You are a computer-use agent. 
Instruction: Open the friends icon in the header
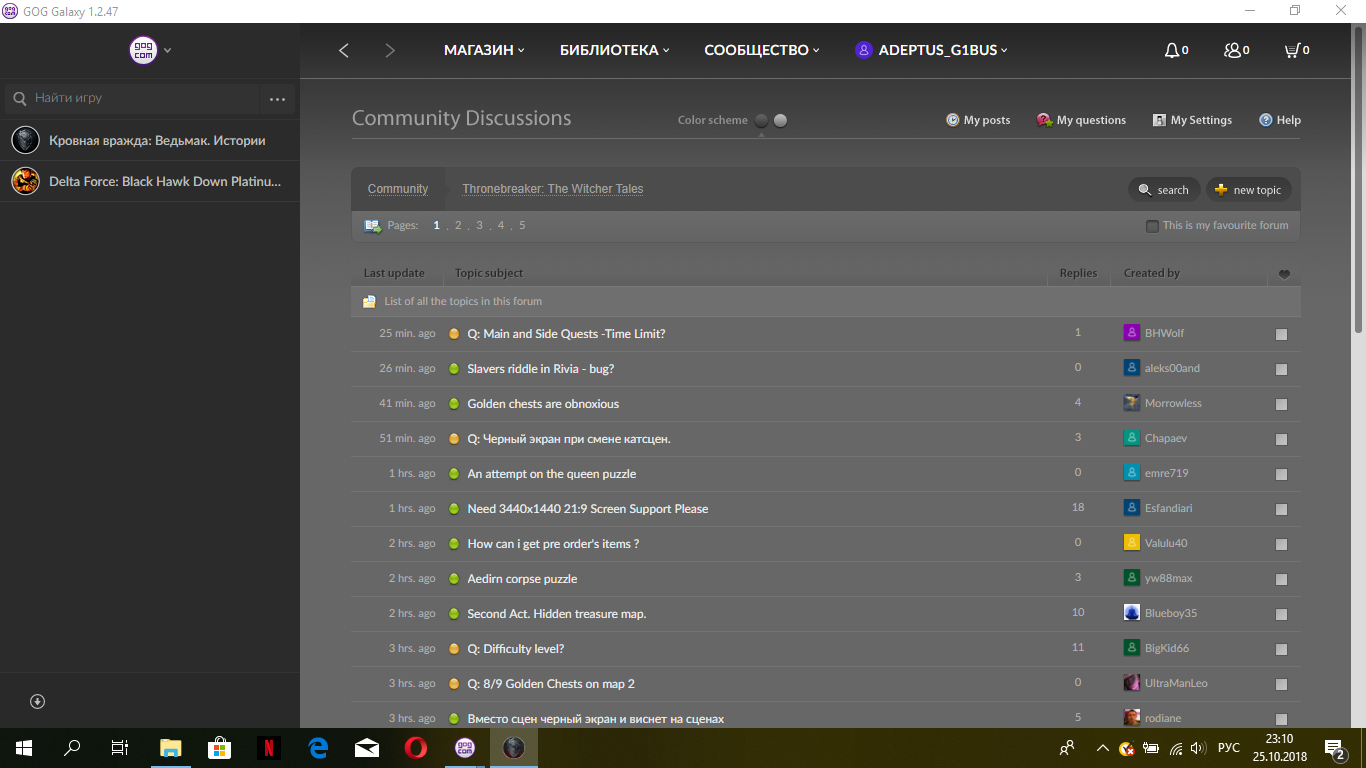click(x=1232, y=50)
